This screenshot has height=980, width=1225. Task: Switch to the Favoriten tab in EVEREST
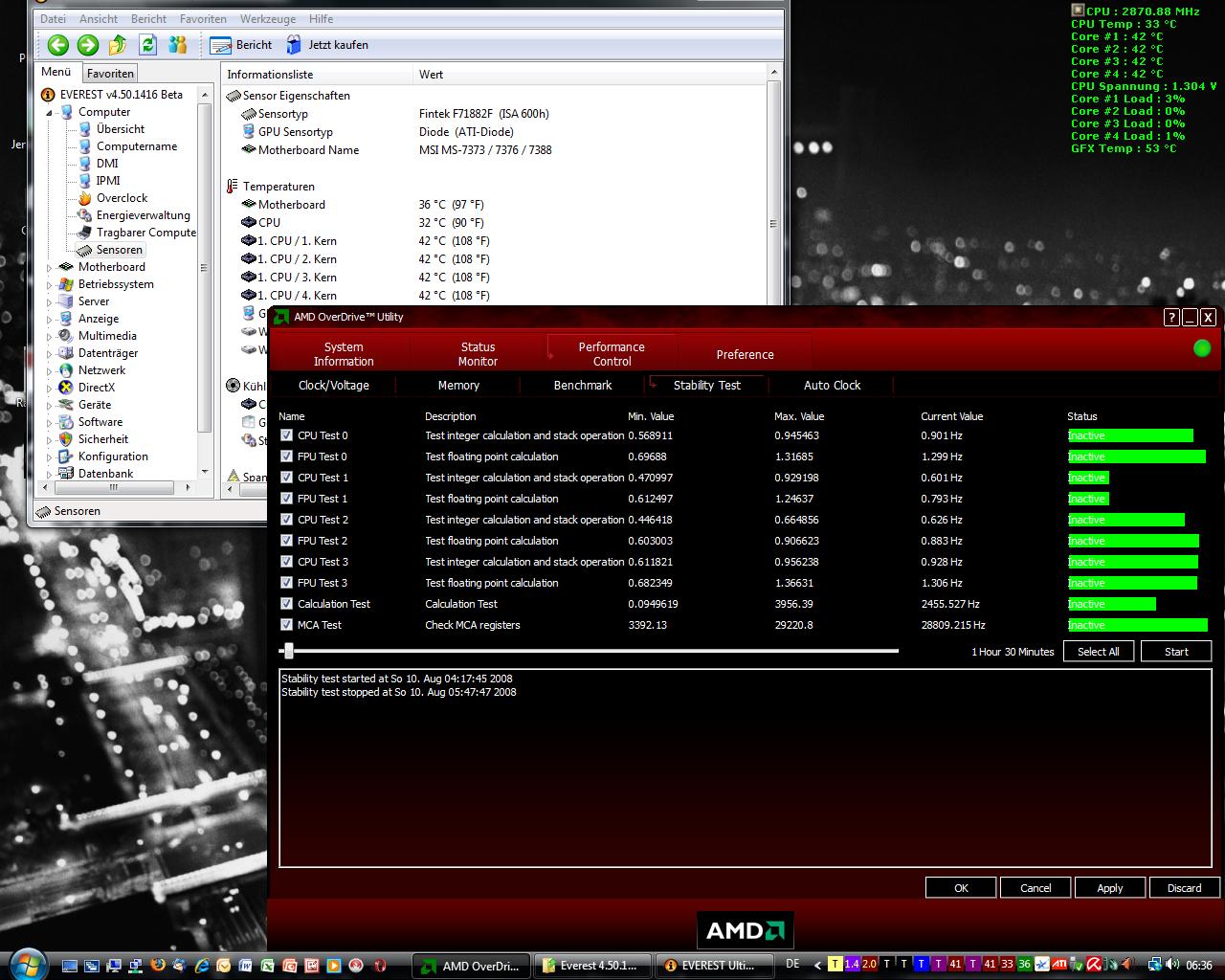[x=110, y=74]
